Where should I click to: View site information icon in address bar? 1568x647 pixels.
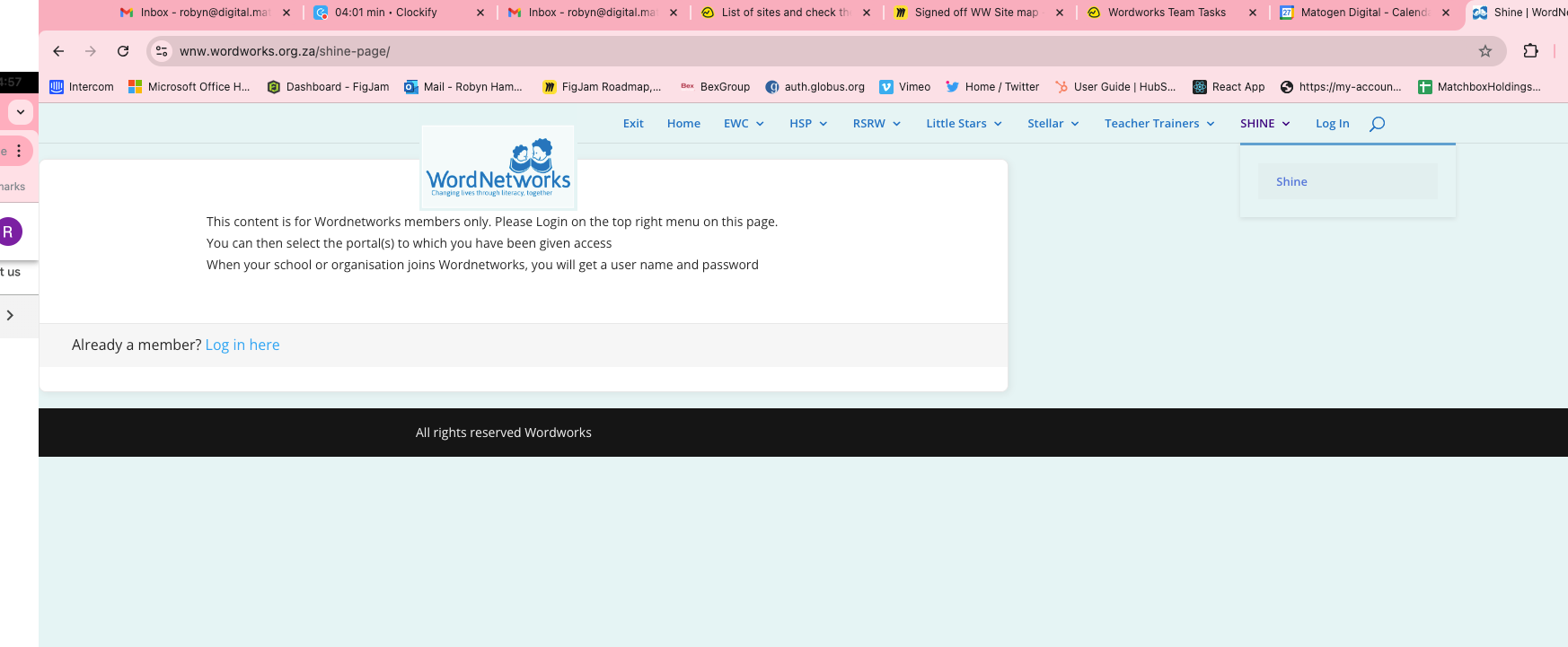point(162,51)
